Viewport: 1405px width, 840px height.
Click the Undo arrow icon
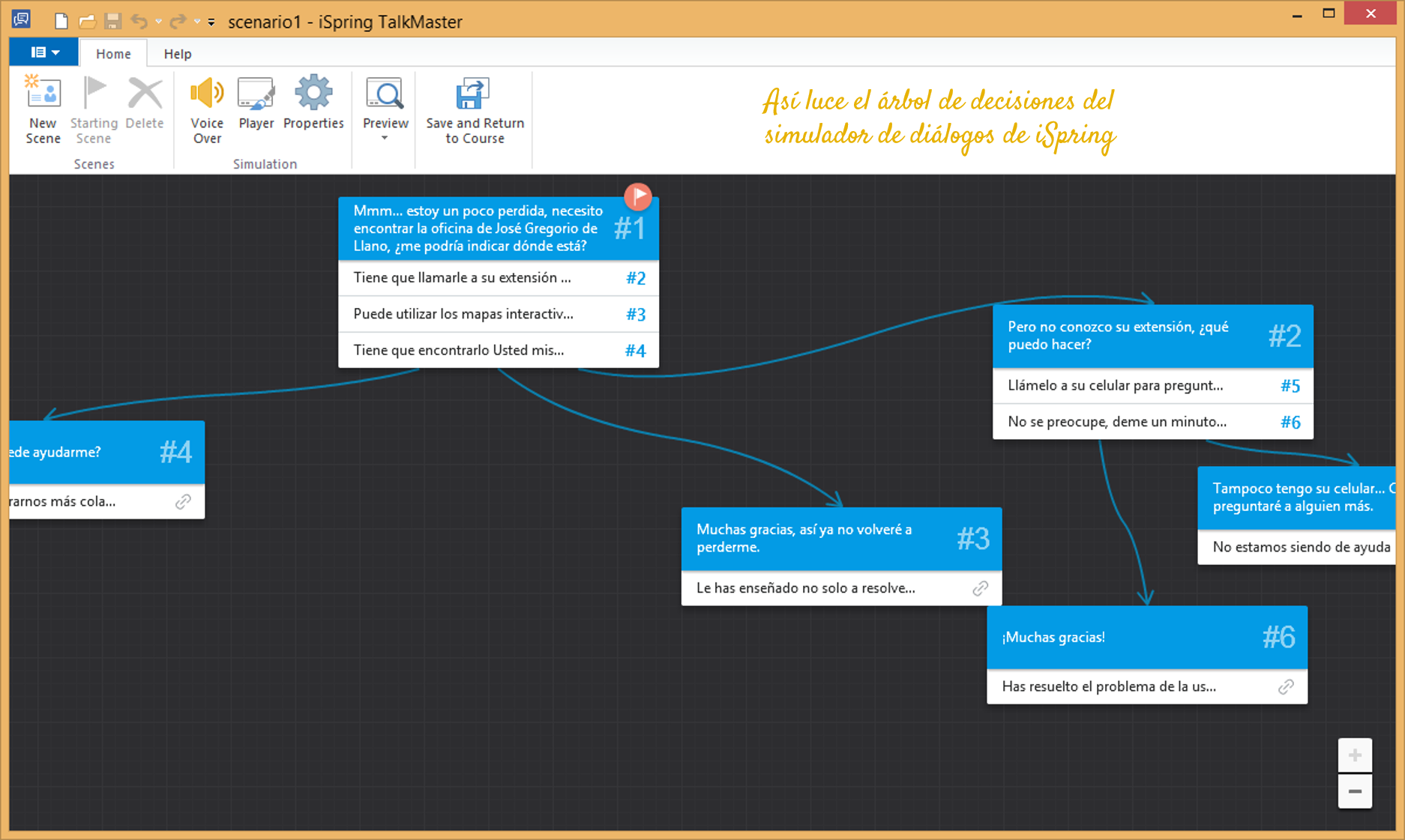click(139, 21)
